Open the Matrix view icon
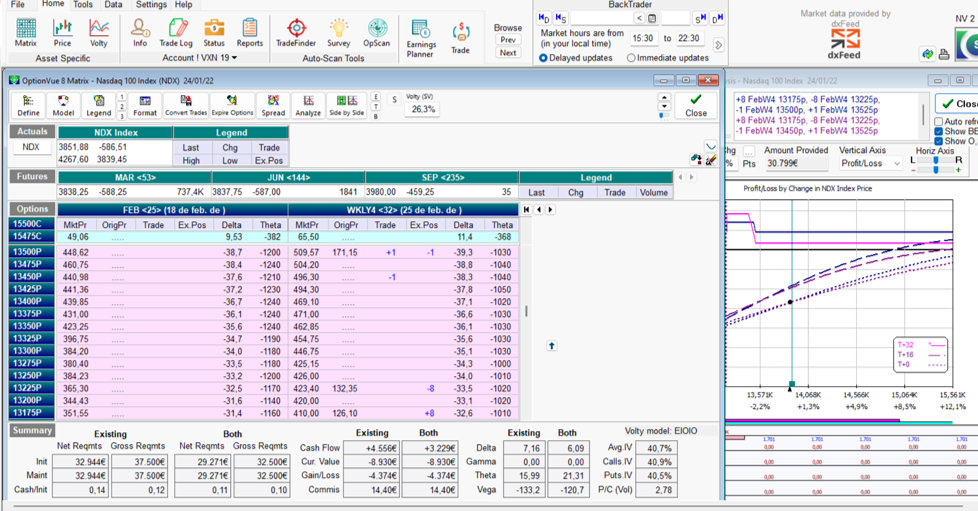The width and height of the screenshot is (978, 511). (x=26, y=33)
